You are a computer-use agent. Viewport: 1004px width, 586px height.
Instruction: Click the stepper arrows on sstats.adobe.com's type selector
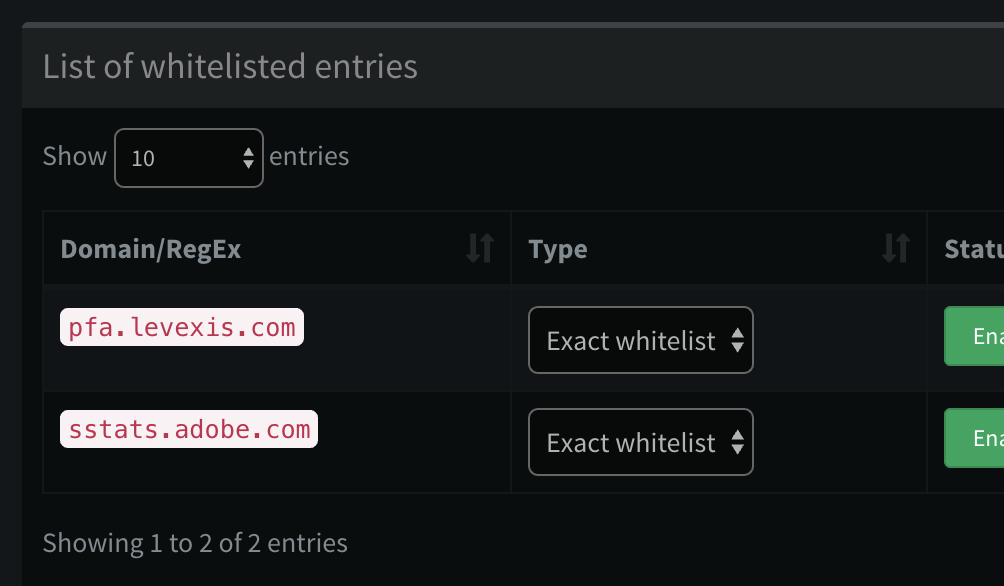point(738,441)
